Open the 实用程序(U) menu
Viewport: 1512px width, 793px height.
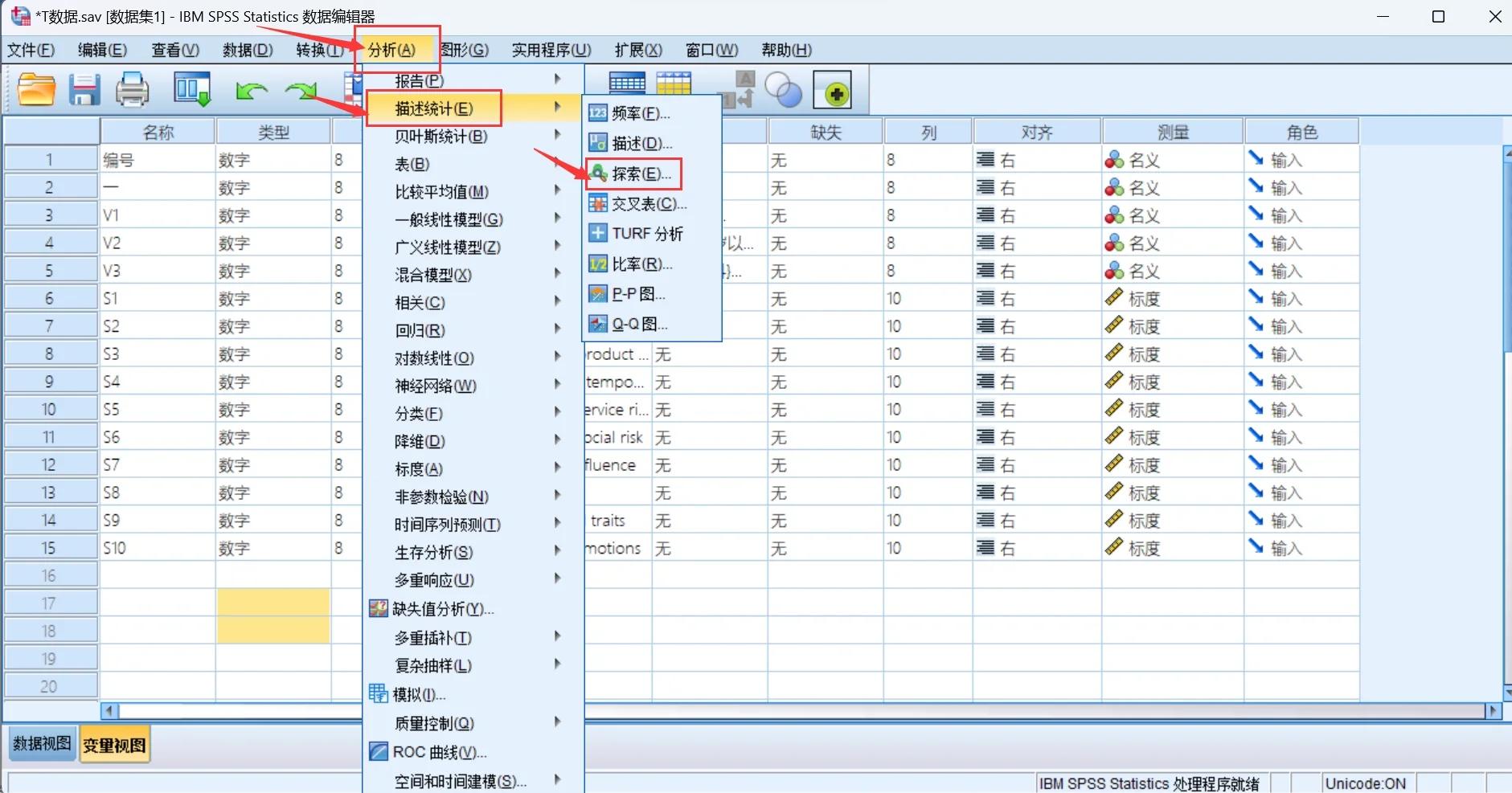(551, 50)
